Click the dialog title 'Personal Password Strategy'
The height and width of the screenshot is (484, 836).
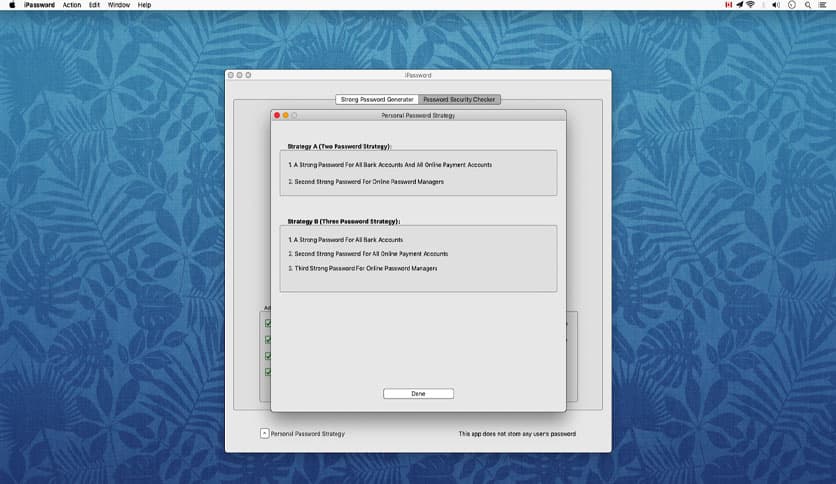pyautogui.click(x=418, y=115)
